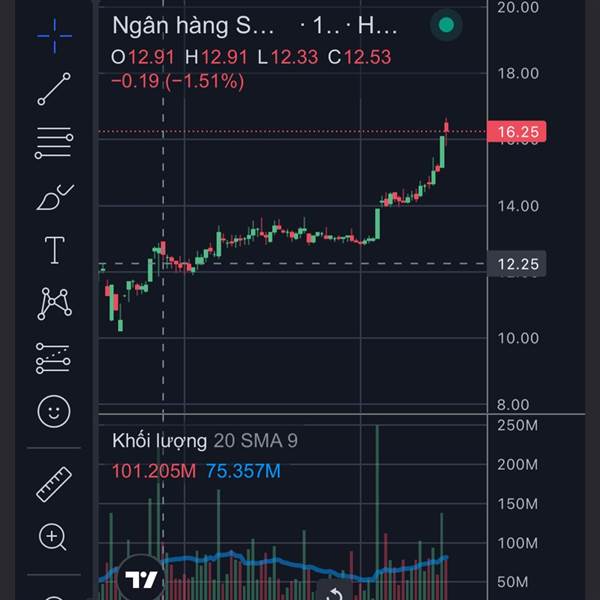Click the change value −0.19 (−1.51%)
The image size is (600, 600).
[x=178, y=81]
